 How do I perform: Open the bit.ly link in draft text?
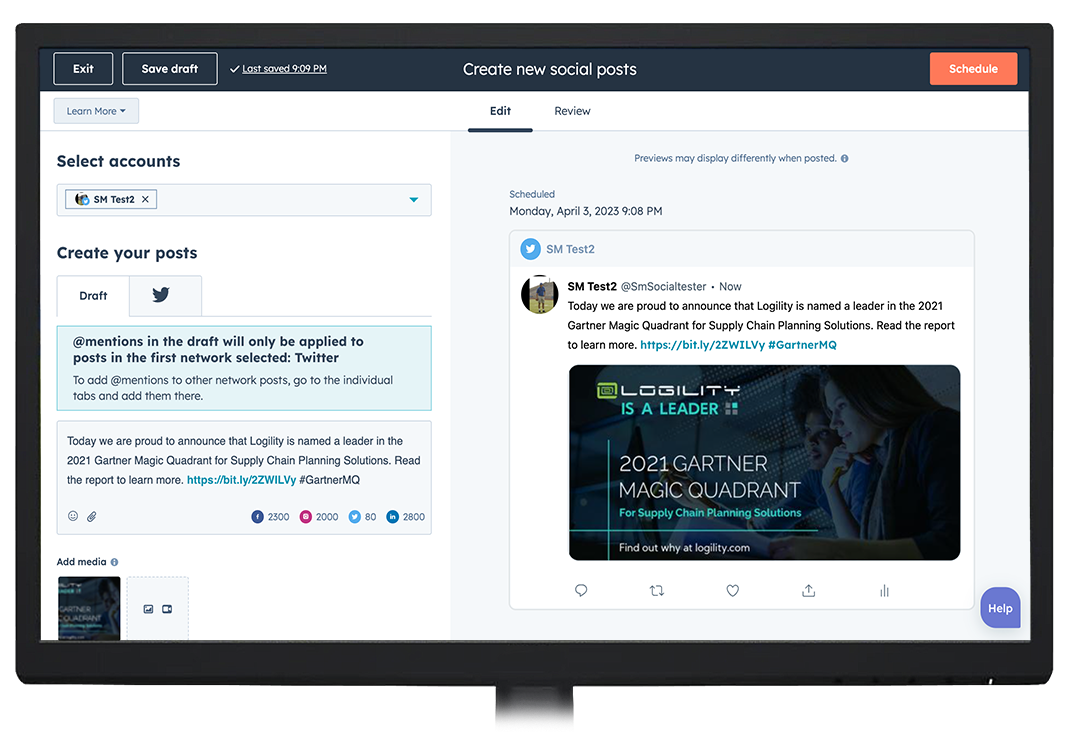point(242,480)
